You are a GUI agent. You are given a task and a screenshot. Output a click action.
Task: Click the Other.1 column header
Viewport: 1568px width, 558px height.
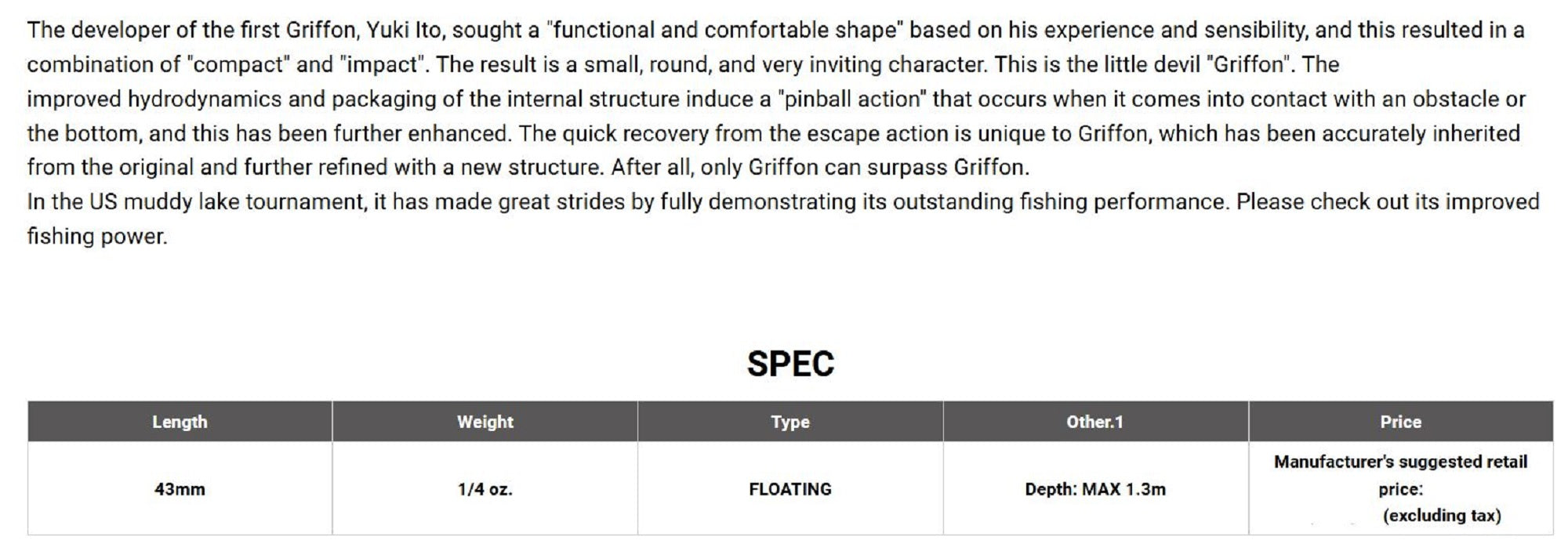click(1094, 422)
